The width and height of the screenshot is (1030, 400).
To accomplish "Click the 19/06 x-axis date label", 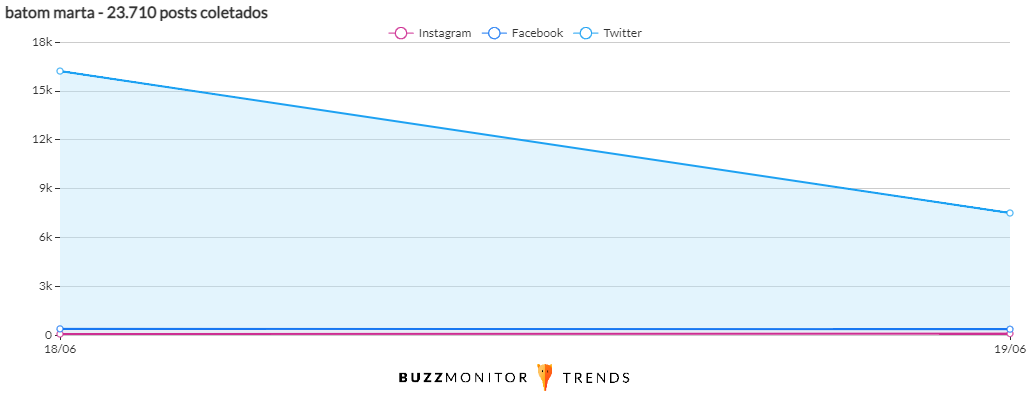I will [x=1009, y=349].
